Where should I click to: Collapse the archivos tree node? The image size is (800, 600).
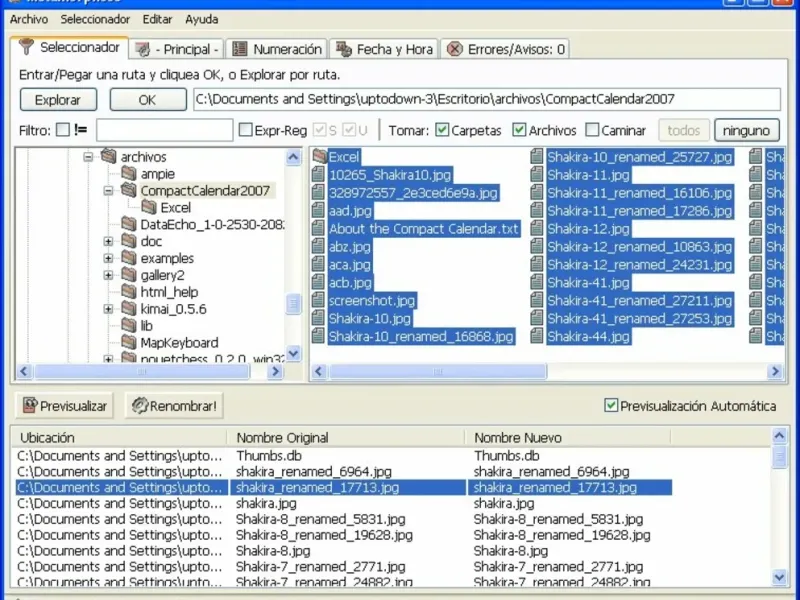click(x=88, y=157)
